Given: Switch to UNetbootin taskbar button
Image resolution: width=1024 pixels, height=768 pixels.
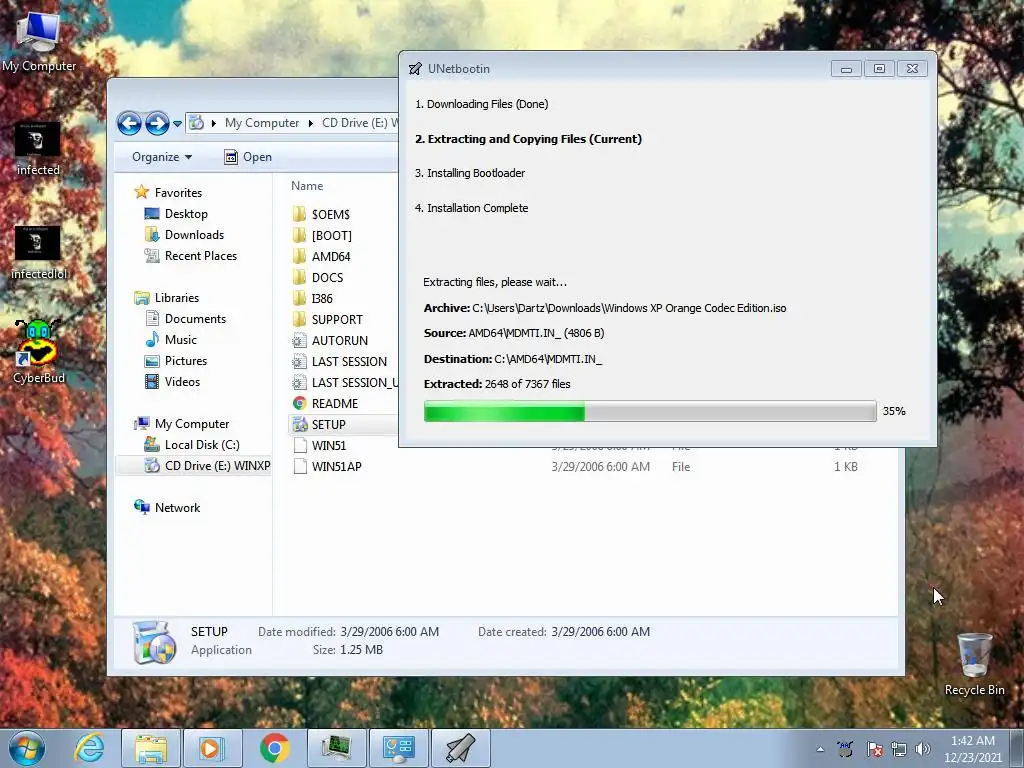Looking at the screenshot, I should coord(460,748).
